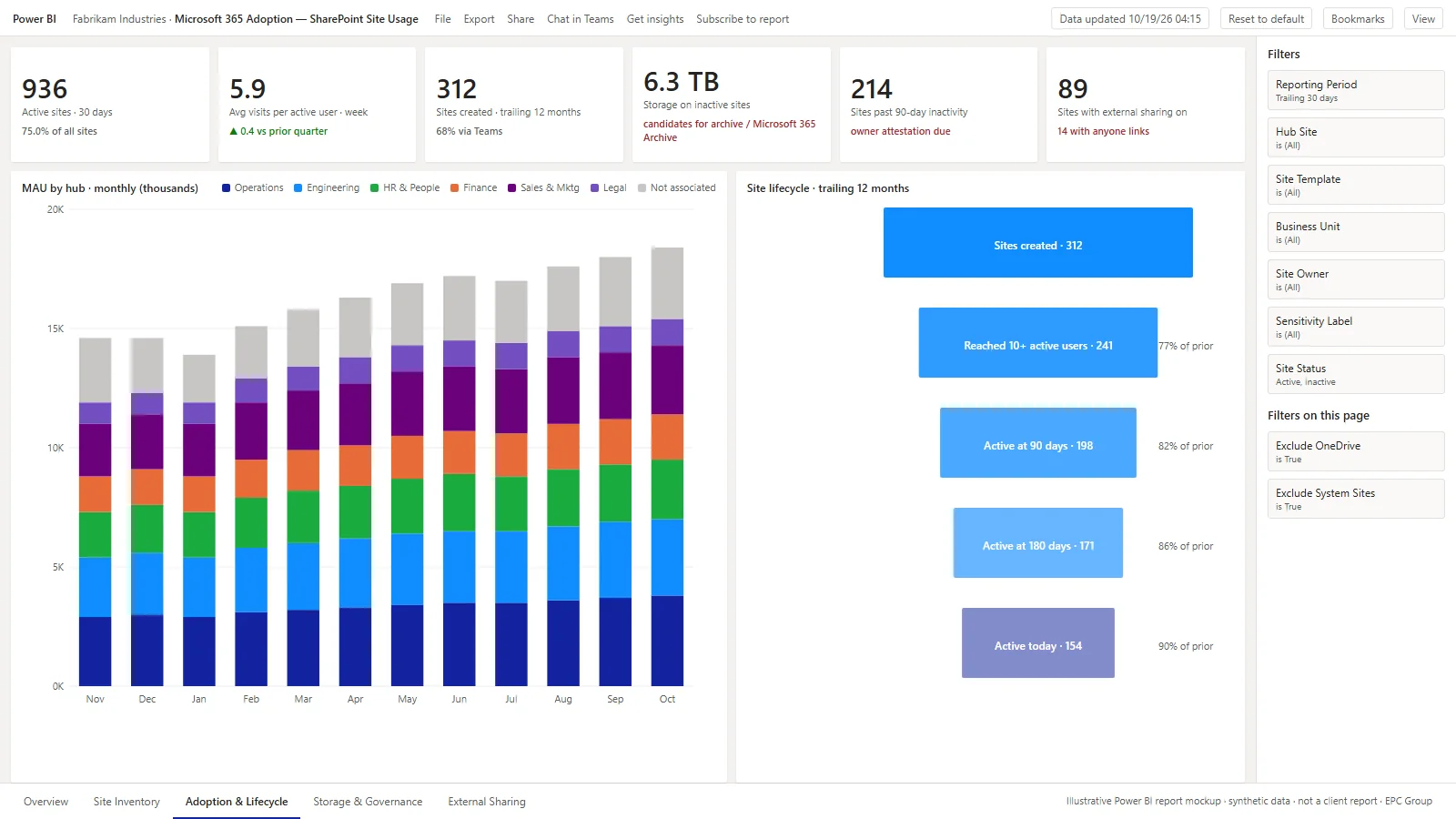Expand the Reporting Period filter card
The height and width of the screenshot is (819, 1456).
pyautogui.click(x=1356, y=90)
